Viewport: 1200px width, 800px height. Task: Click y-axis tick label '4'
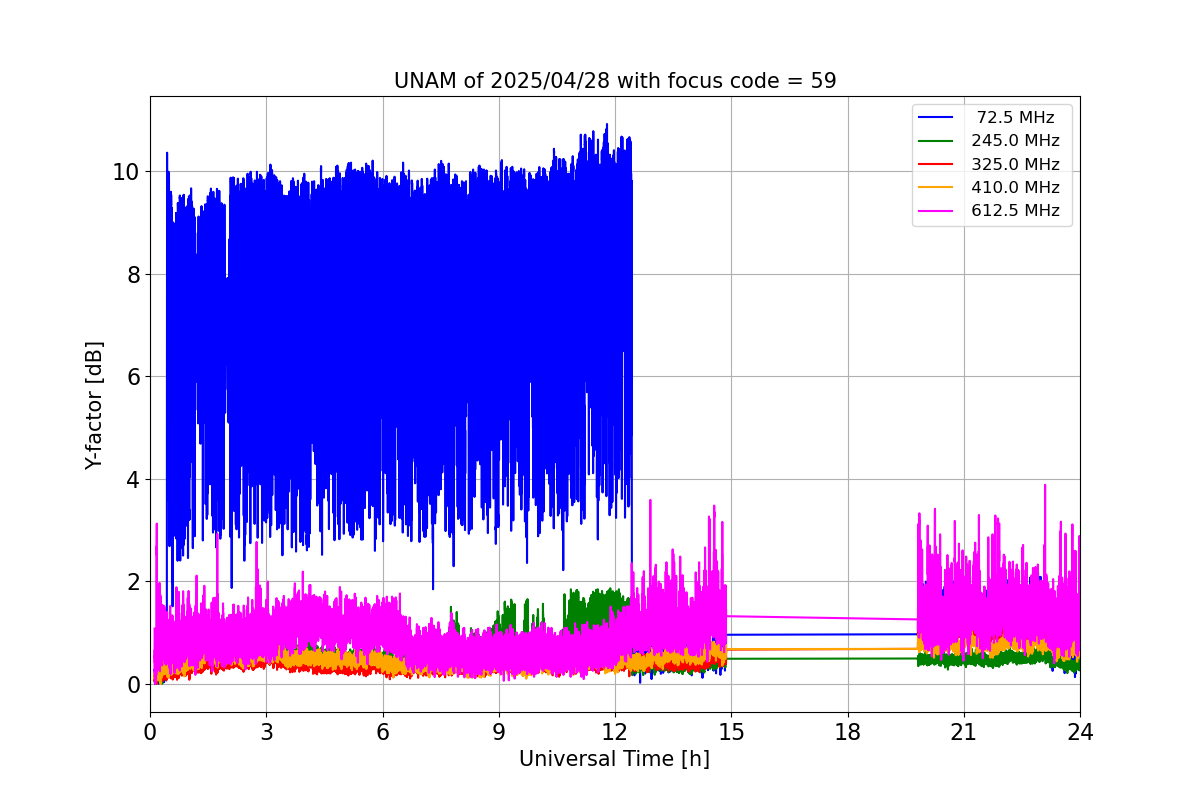[134, 480]
